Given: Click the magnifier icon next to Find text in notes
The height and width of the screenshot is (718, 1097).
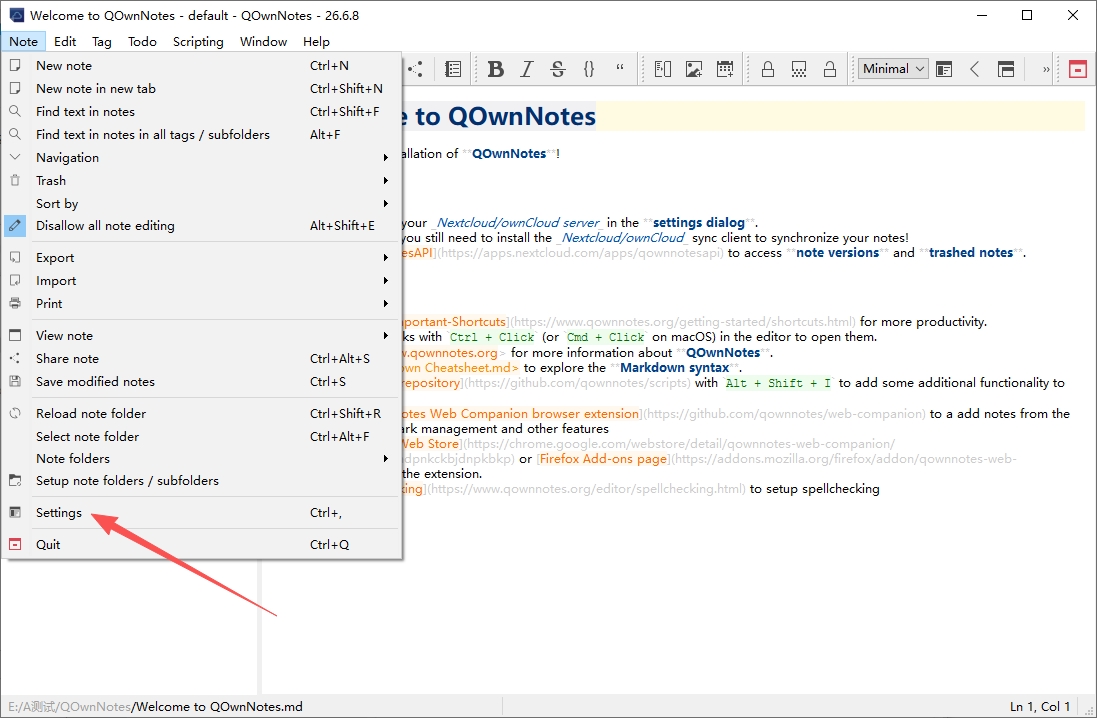Looking at the screenshot, I should pyautogui.click(x=15, y=111).
